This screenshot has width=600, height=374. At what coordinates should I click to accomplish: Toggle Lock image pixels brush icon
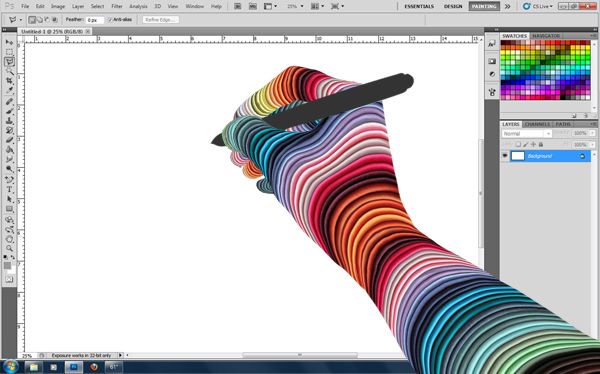click(526, 144)
